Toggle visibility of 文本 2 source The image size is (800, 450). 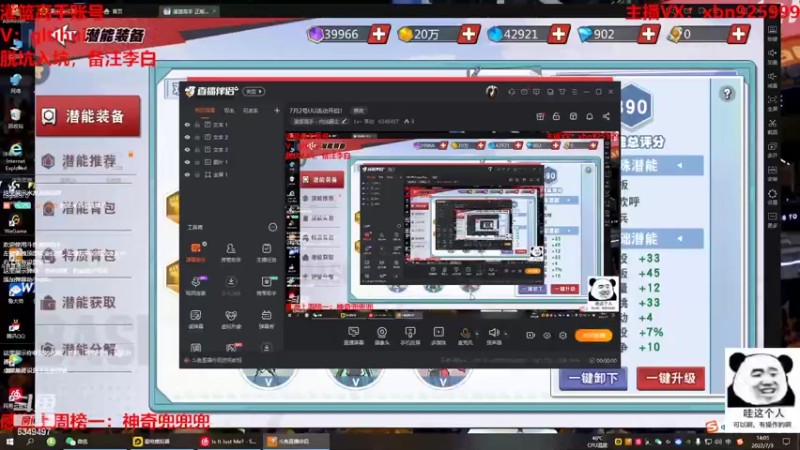coord(187,137)
